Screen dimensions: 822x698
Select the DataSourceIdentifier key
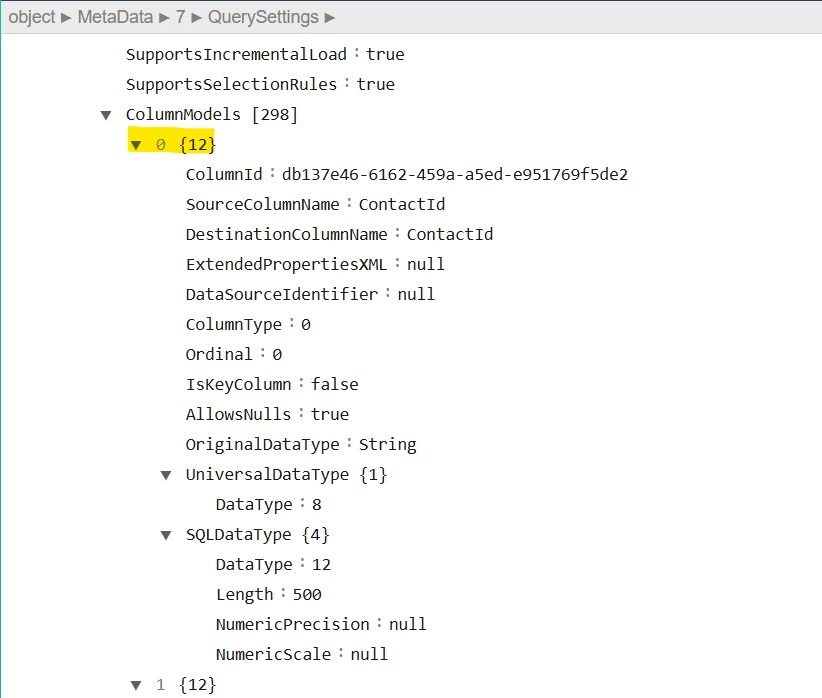pyautogui.click(x=282, y=294)
